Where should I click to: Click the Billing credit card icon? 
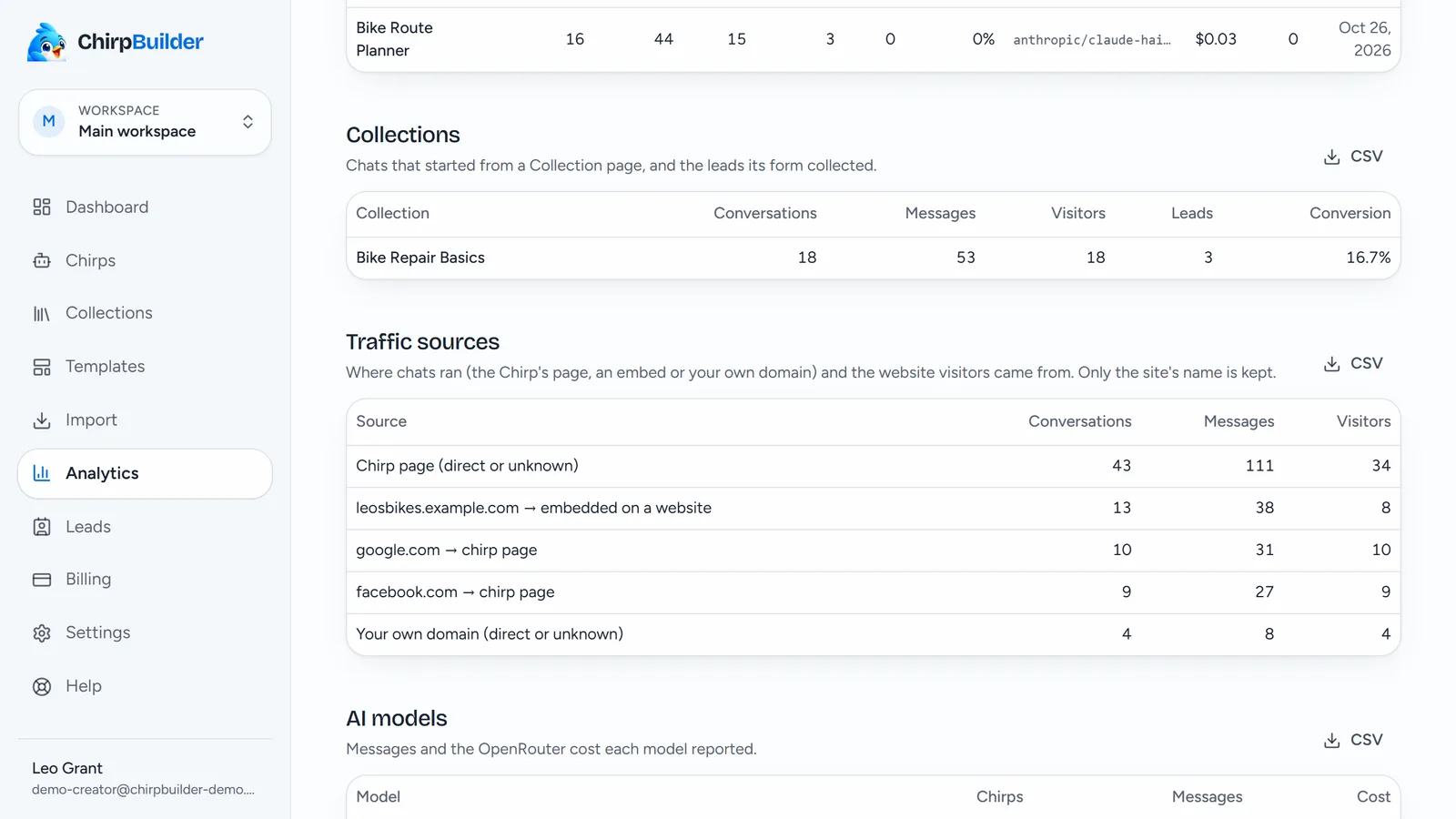[x=42, y=580]
